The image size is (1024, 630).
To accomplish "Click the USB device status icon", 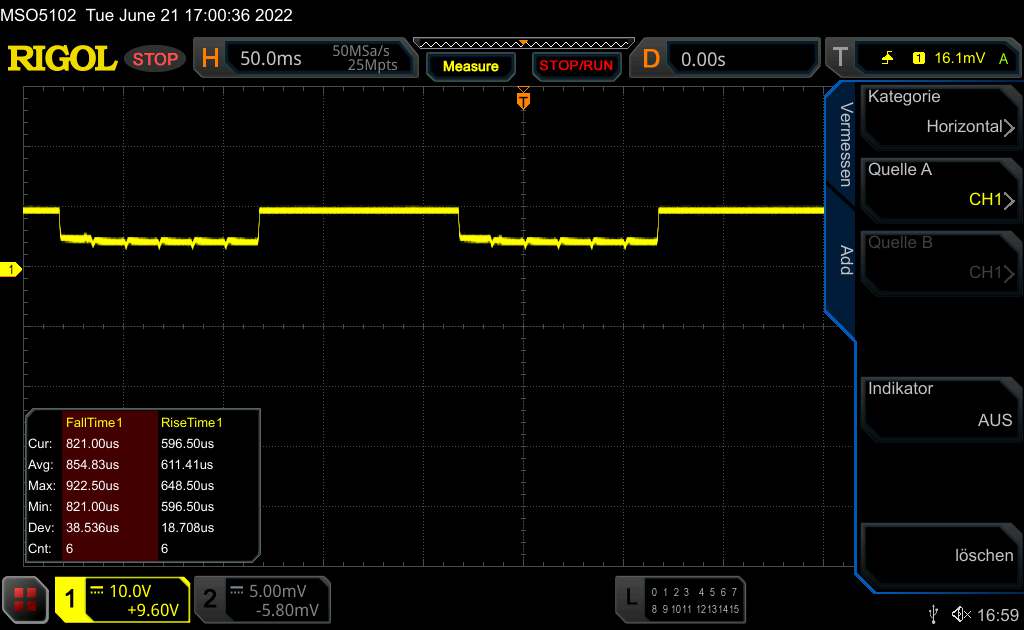I will click(933, 613).
